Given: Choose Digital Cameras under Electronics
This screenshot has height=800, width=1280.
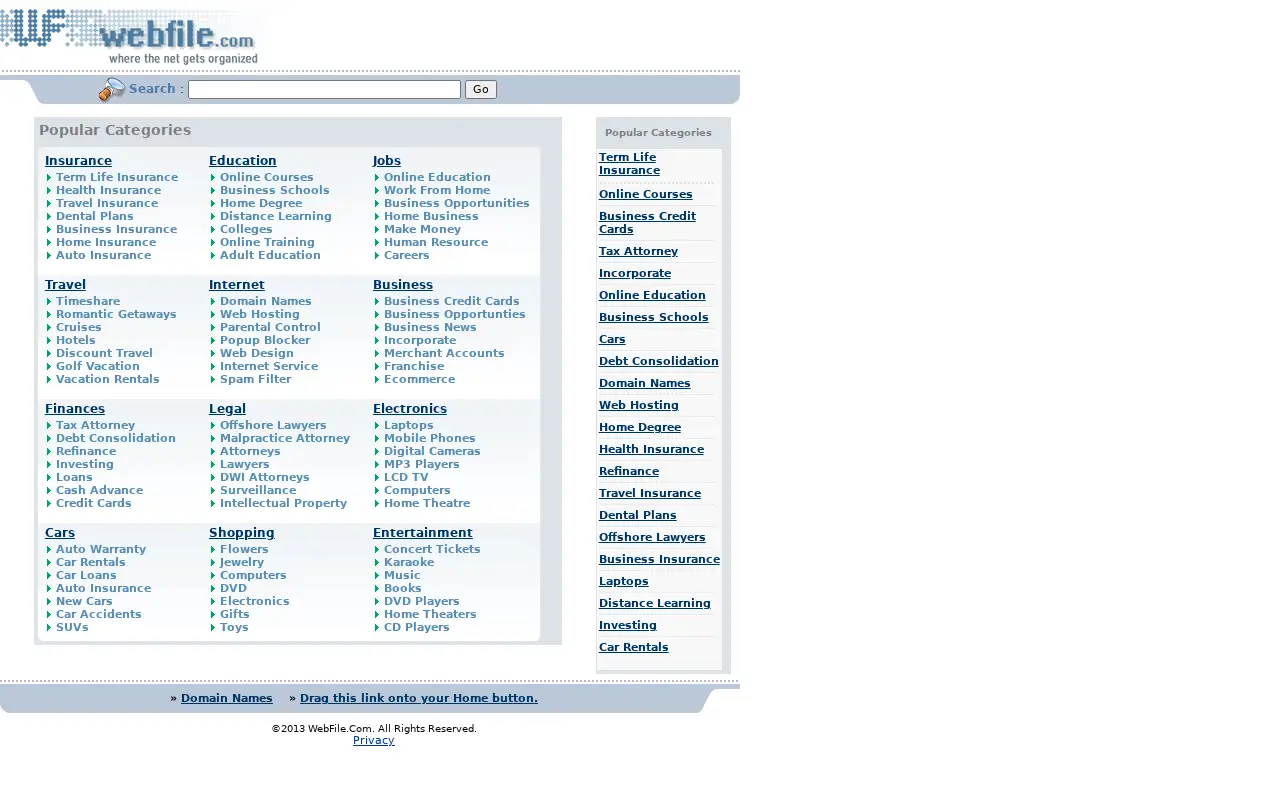Looking at the screenshot, I should coord(432,451).
